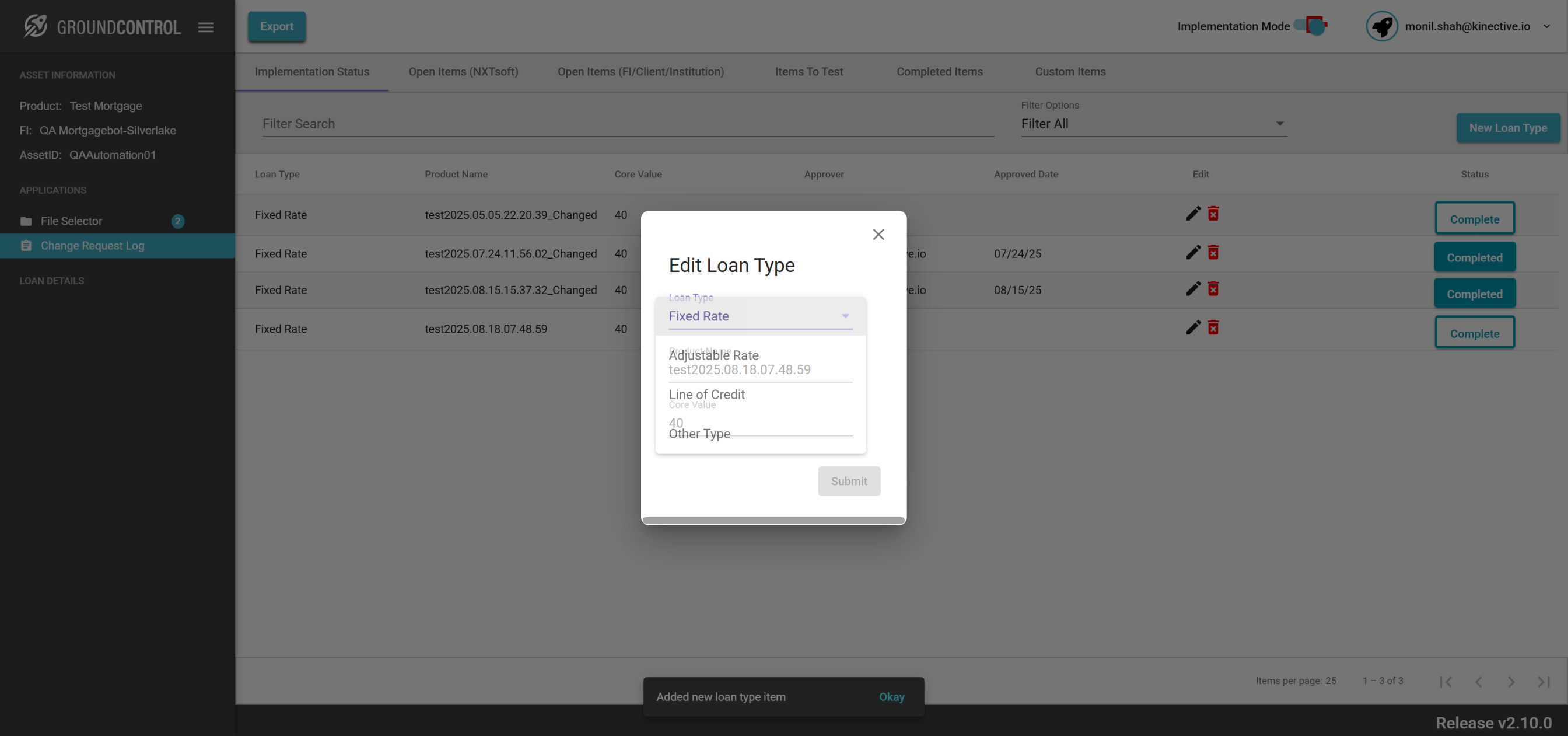Click trash icon for test2025.08.18.07.48.59 row
This screenshot has width=1568, height=736.
[x=1213, y=329]
